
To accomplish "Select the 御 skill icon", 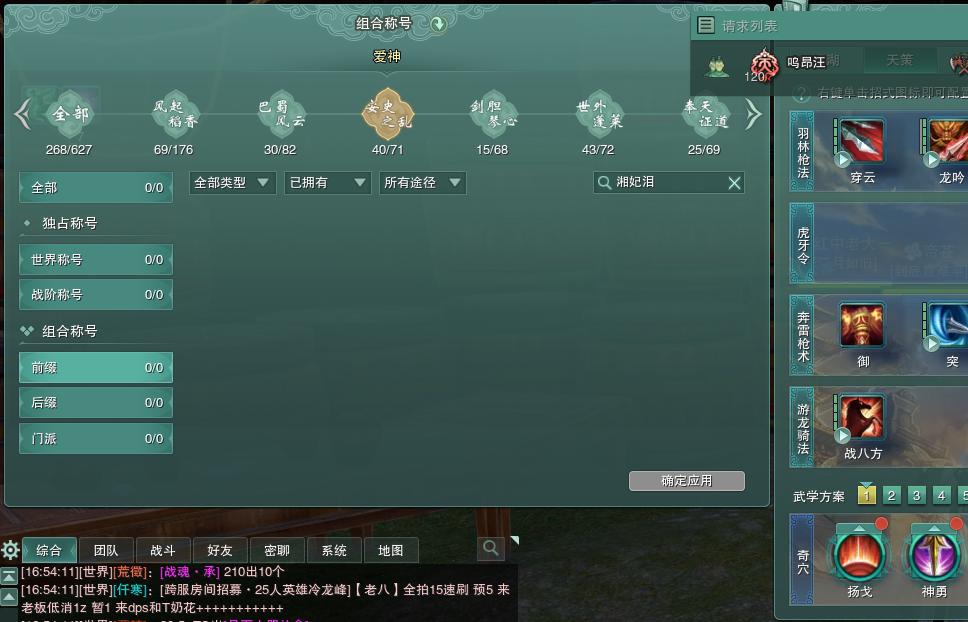I will (862, 325).
